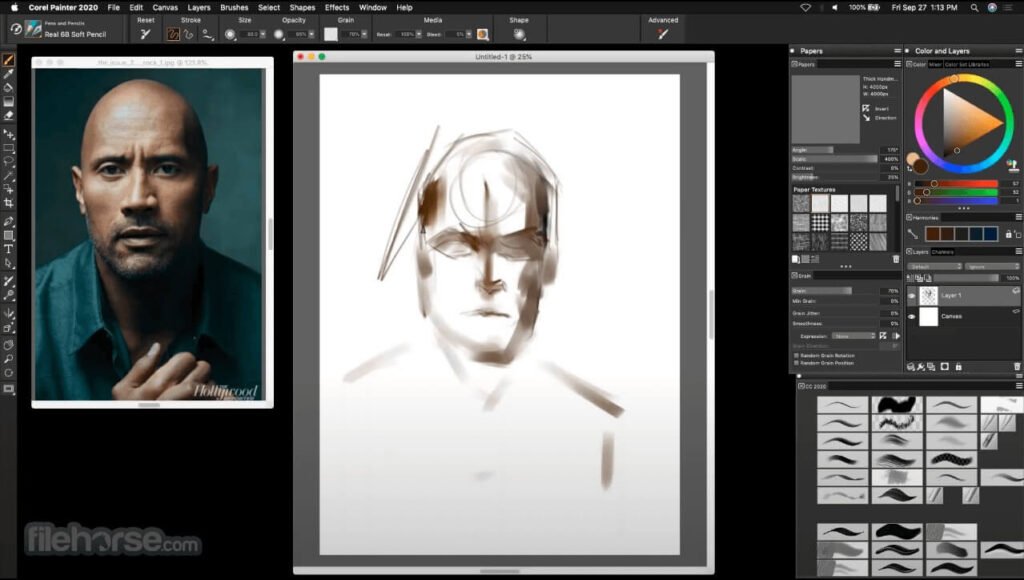This screenshot has width=1024, height=580.
Task: Open the Shape brush dab options
Action: pyautogui.click(x=519, y=34)
